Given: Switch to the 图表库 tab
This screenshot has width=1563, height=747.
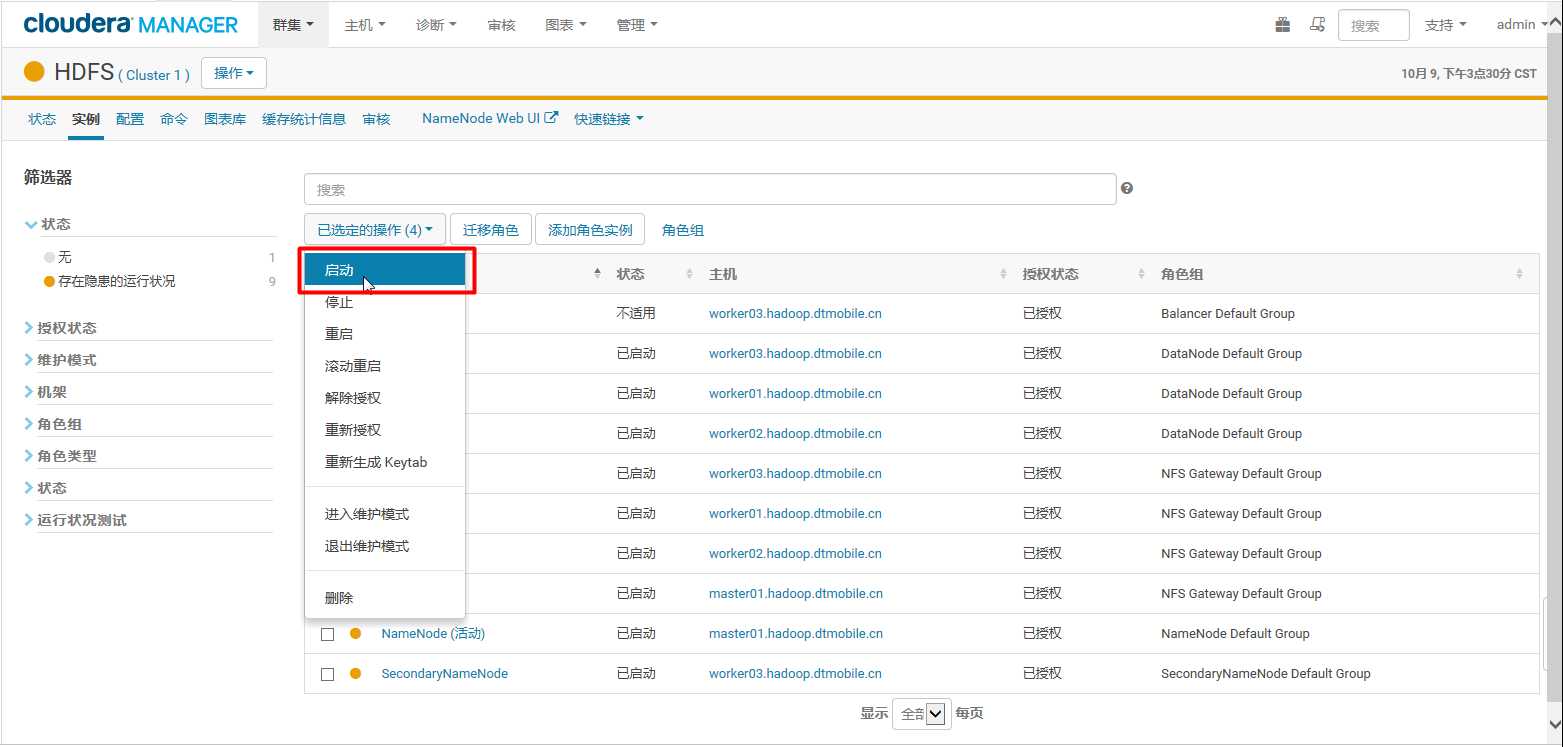Looking at the screenshot, I should click(x=225, y=119).
